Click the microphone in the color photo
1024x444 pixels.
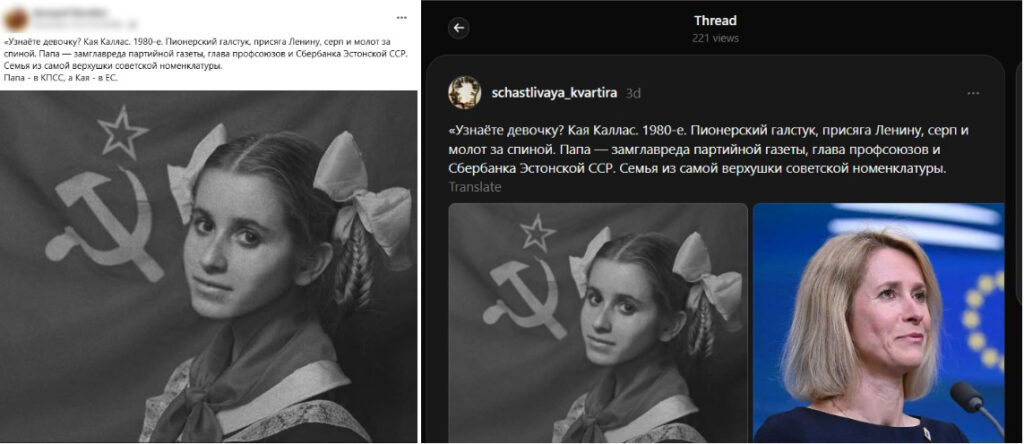point(976,405)
